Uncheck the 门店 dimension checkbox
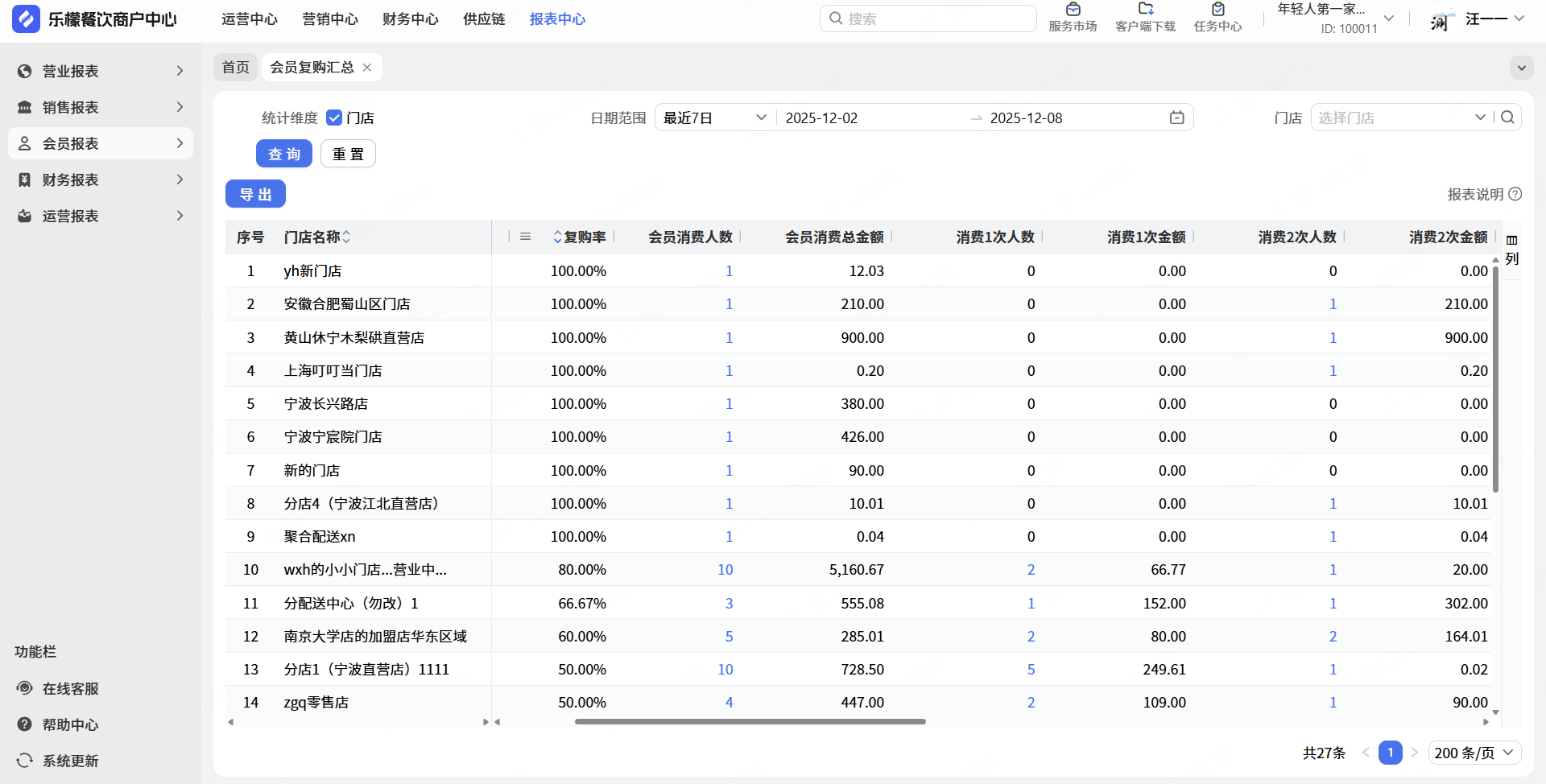This screenshot has width=1546, height=784. pos(334,118)
